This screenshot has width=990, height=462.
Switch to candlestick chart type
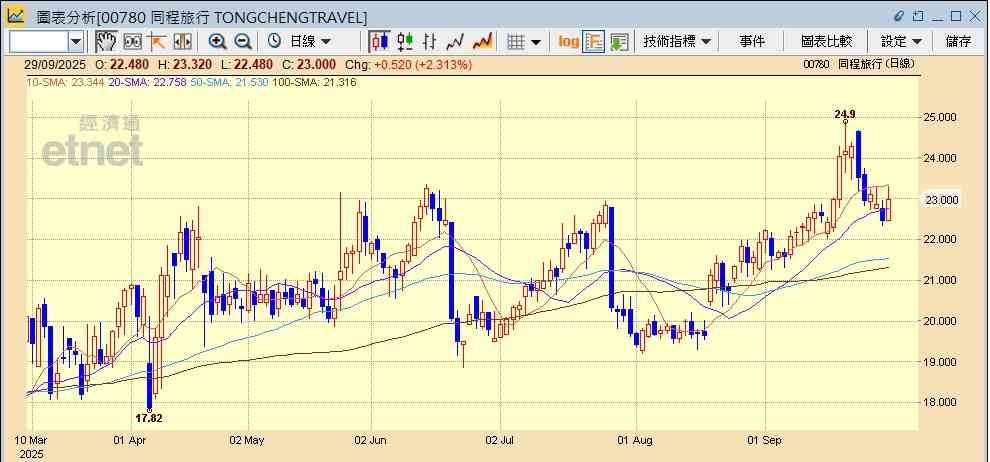[x=379, y=42]
